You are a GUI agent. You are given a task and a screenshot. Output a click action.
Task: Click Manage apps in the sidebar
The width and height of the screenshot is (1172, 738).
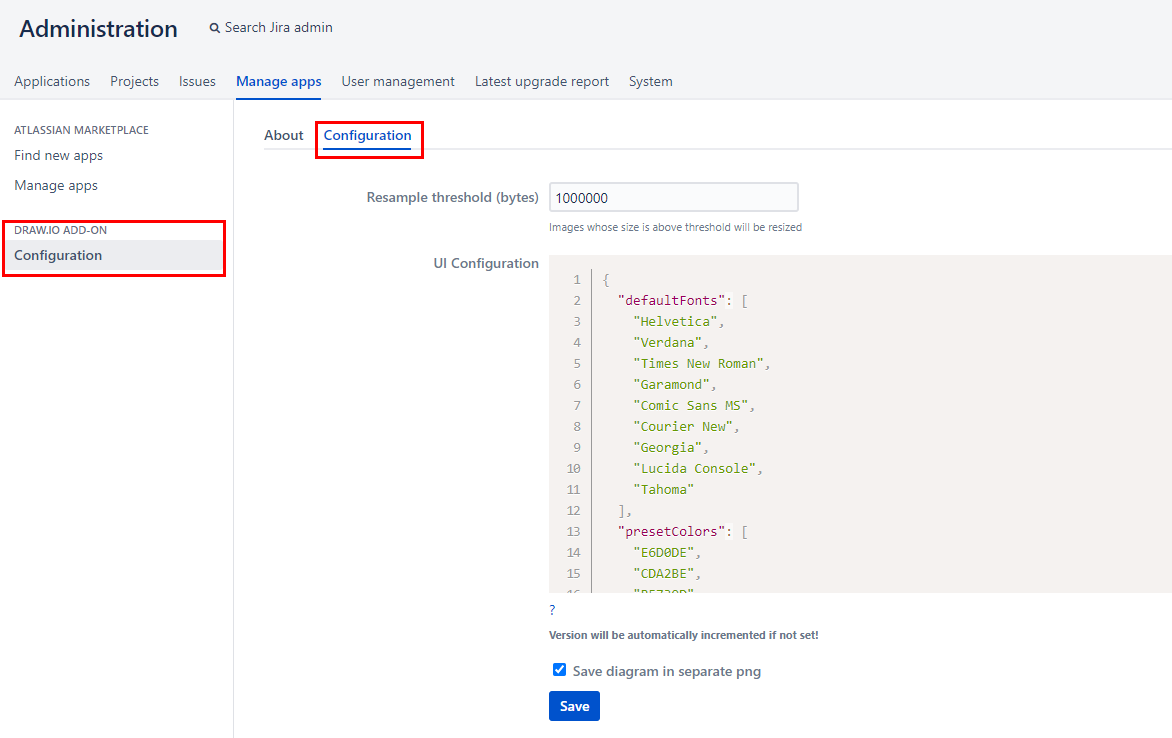(55, 185)
